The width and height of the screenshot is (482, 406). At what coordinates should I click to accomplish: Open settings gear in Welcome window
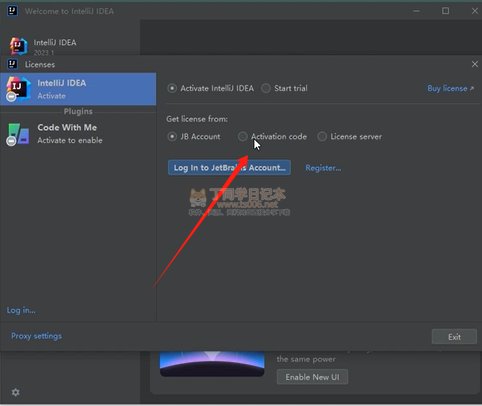point(15,392)
